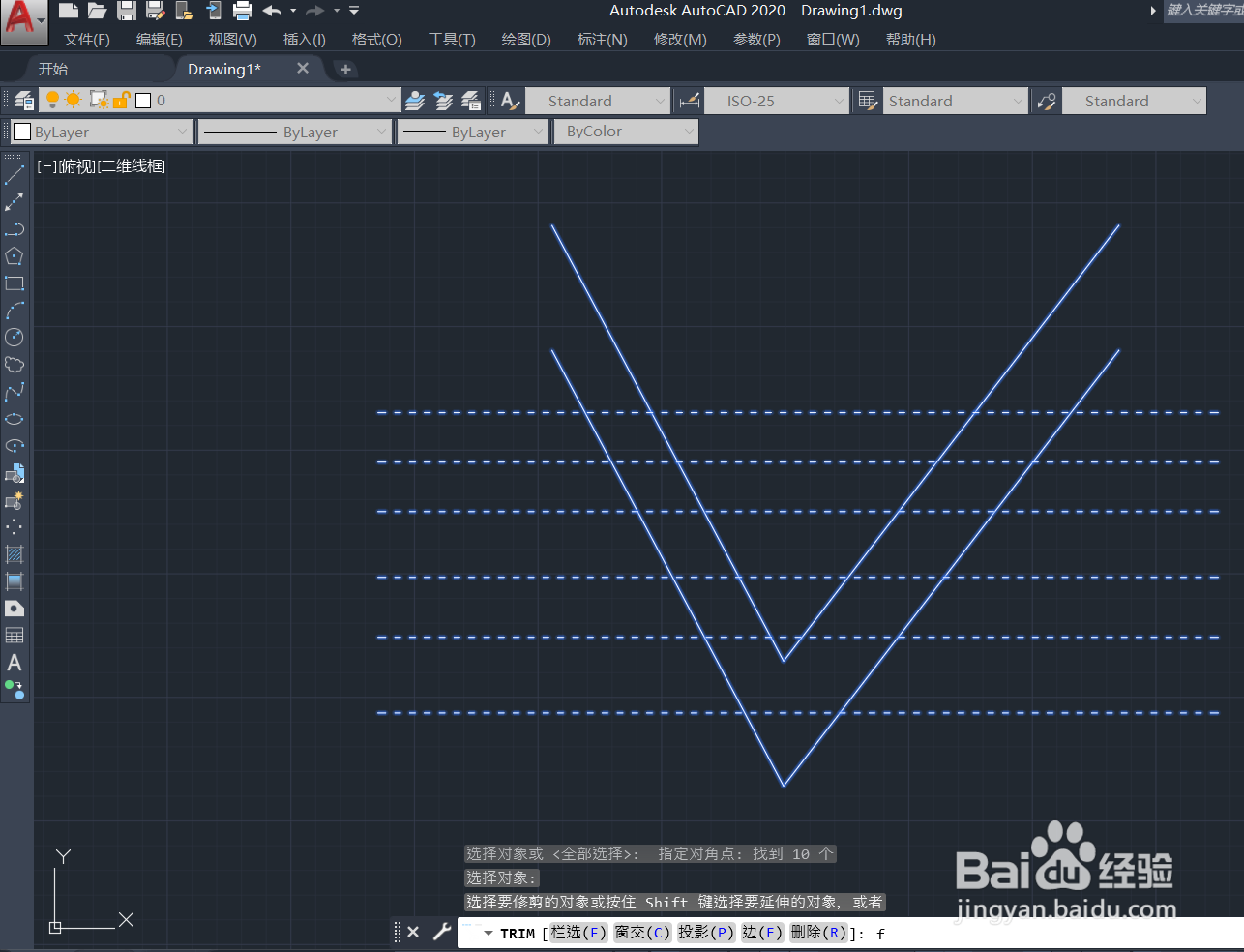The width and height of the screenshot is (1244, 952).
Task: Expand the Standard text style dropdown
Action: [661, 101]
